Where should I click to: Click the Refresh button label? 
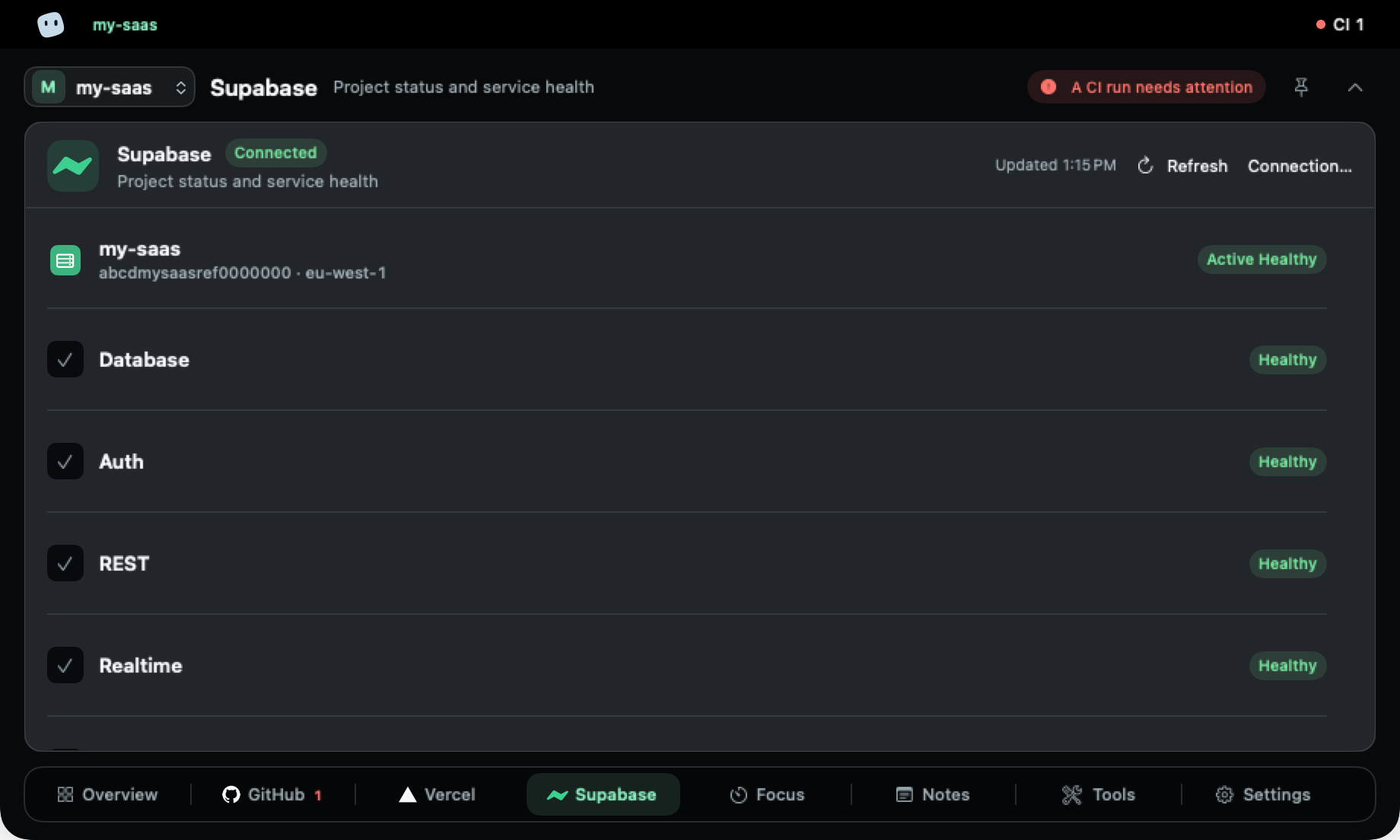pos(1197,166)
